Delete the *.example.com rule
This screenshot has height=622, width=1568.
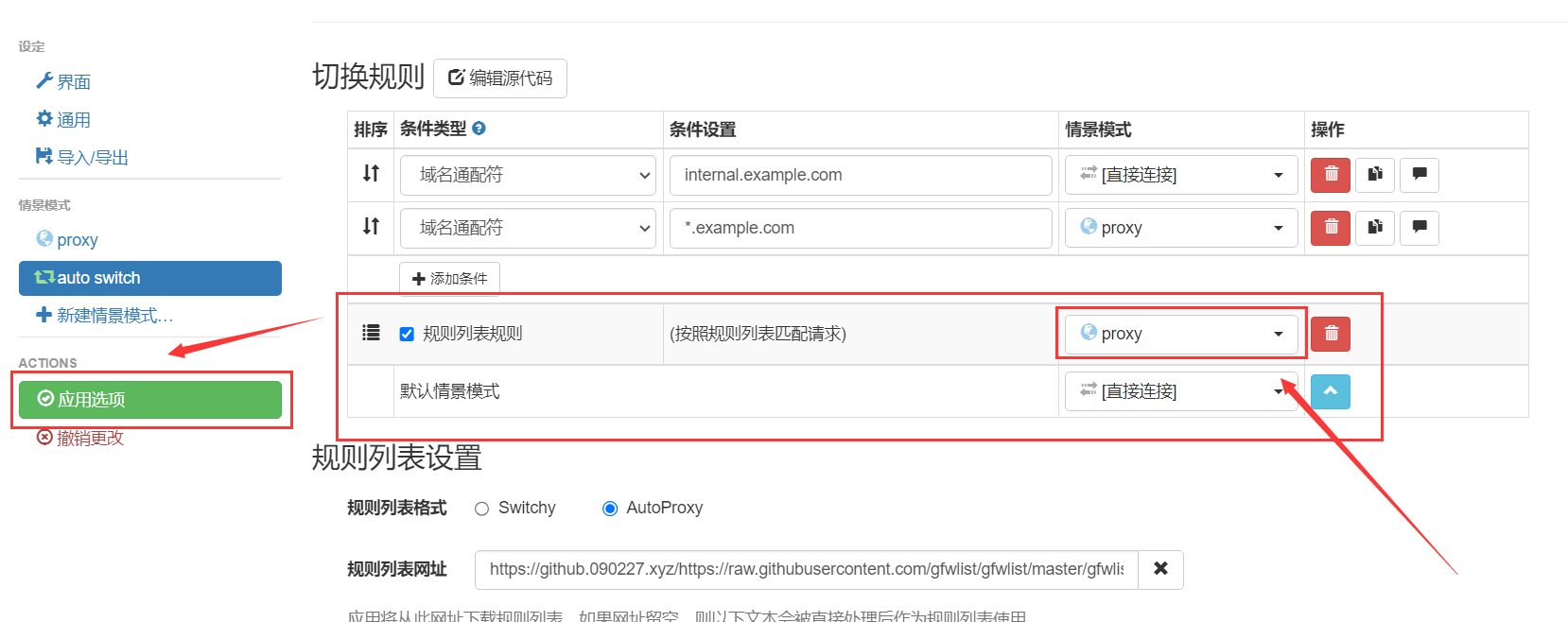[1331, 228]
